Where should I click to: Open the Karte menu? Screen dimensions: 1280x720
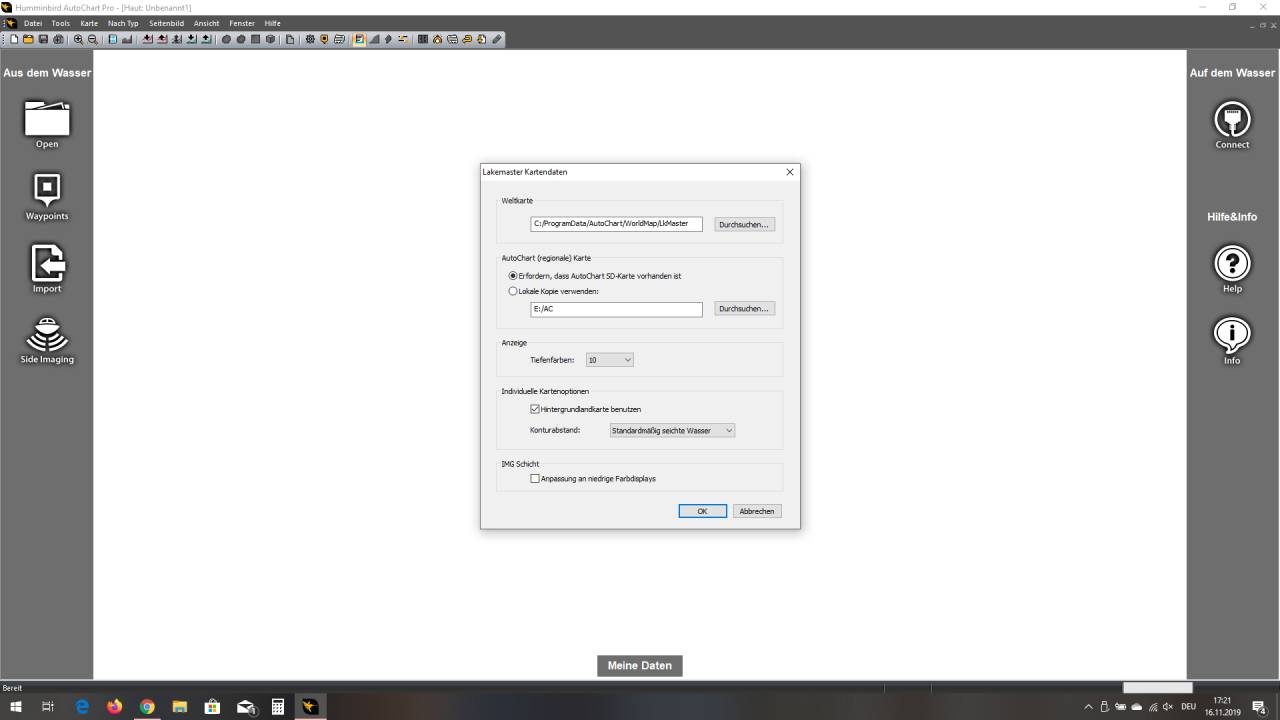click(89, 23)
